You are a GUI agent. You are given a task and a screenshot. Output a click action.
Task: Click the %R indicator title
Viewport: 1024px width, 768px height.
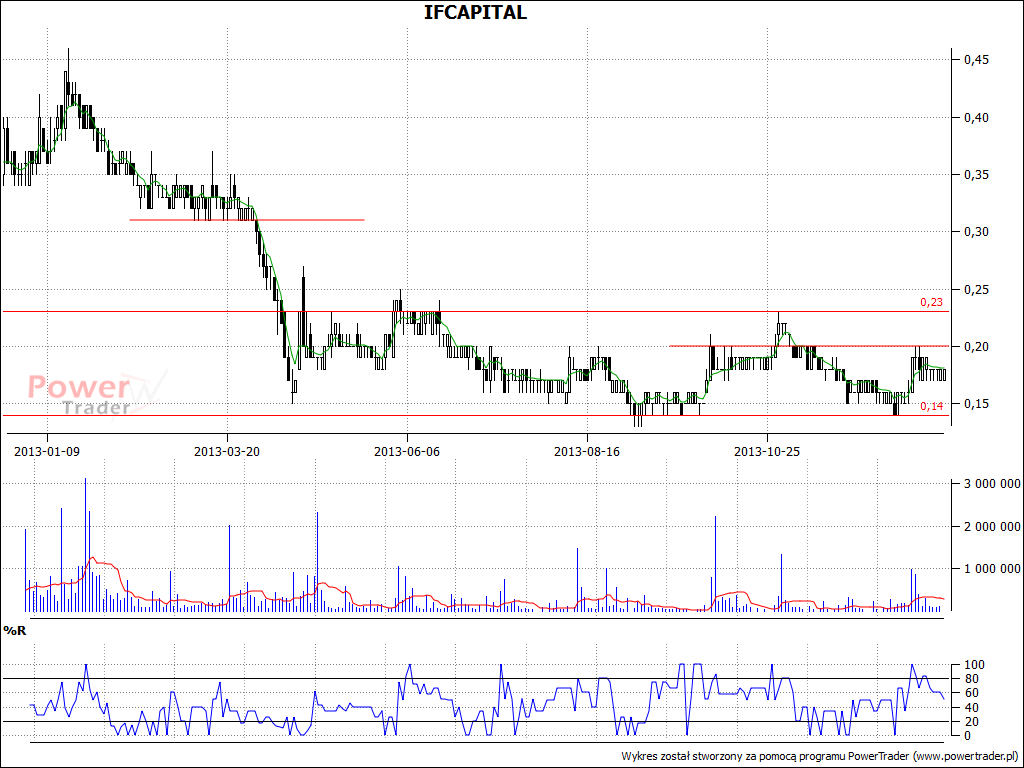click(x=15, y=631)
